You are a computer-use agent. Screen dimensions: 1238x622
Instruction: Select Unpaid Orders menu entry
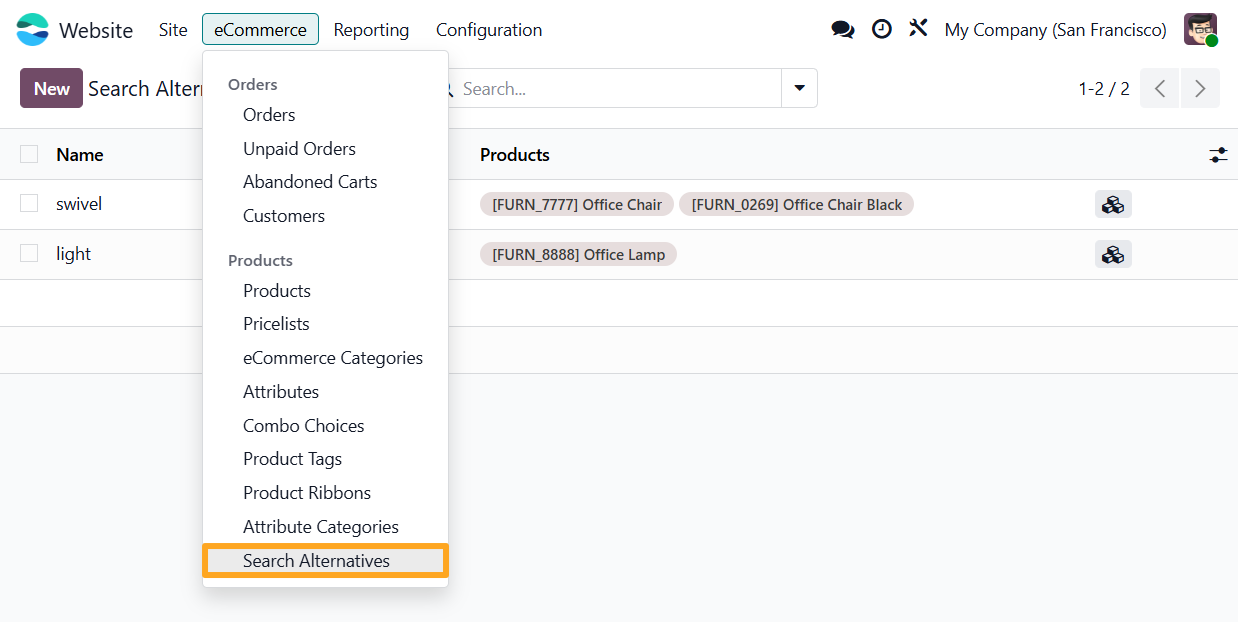pyautogui.click(x=299, y=149)
